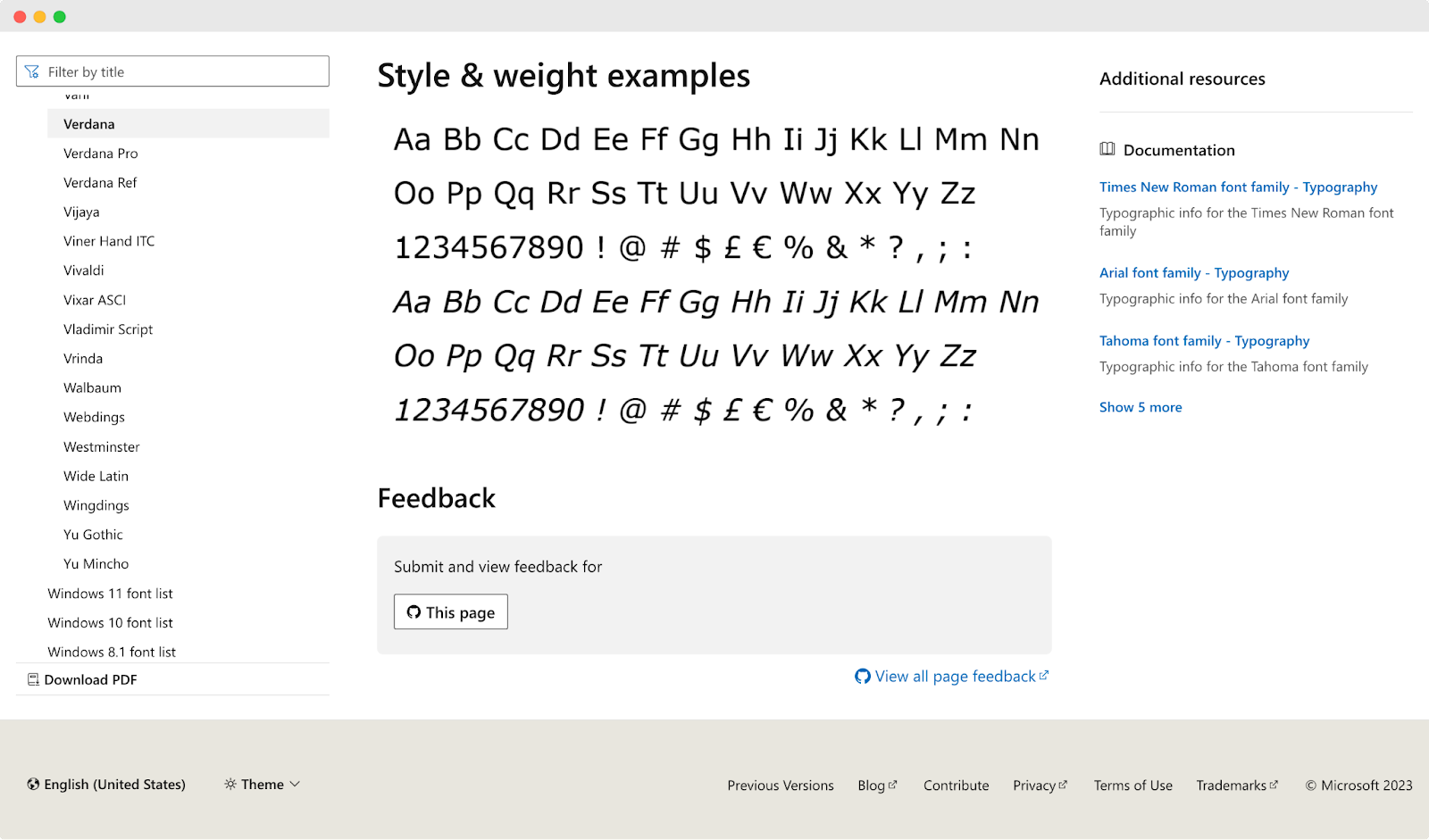This screenshot has width=1429, height=840.
Task: Open the Theme dropdown chevron
Action: (296, 784)
